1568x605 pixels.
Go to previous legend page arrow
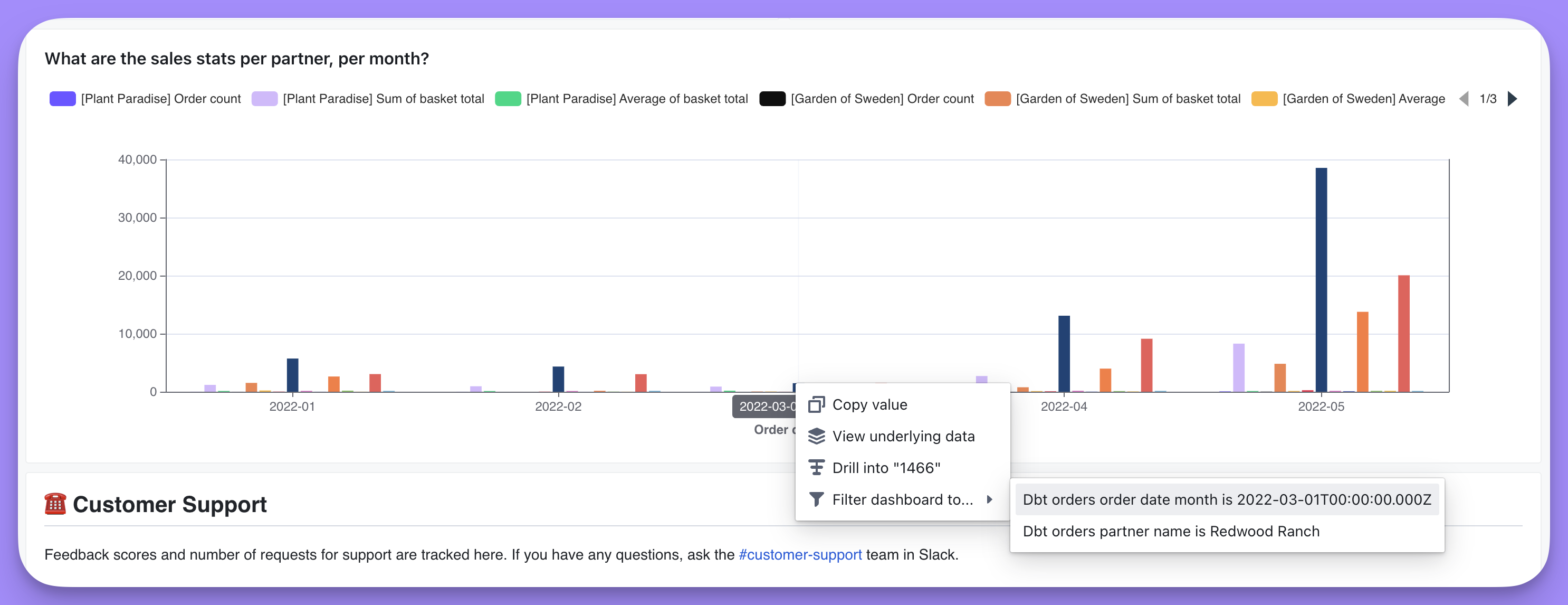(1464, 99)
